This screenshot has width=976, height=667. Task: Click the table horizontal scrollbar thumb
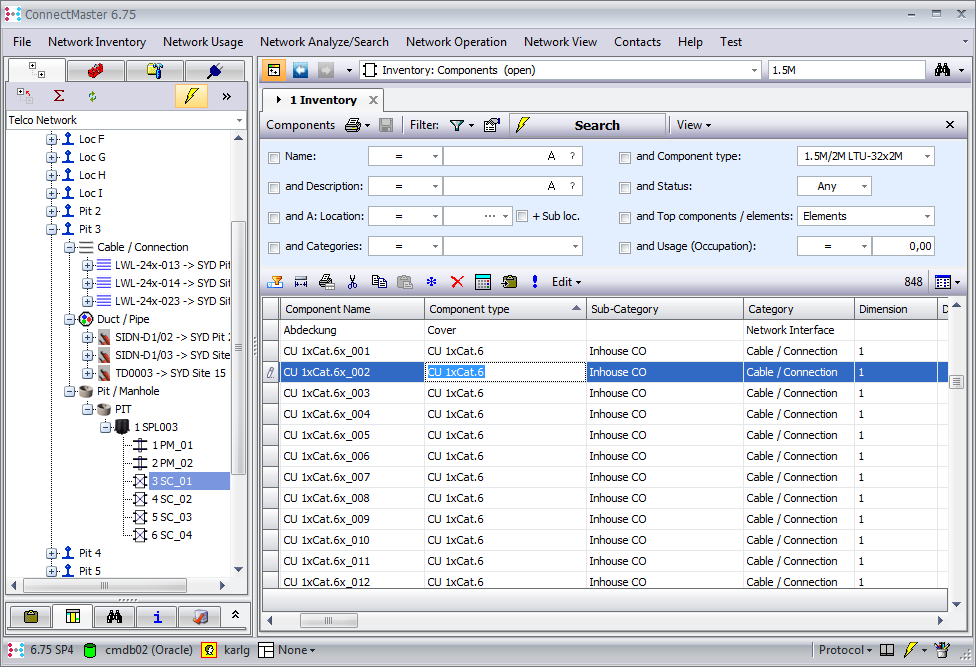coord(329,620)
